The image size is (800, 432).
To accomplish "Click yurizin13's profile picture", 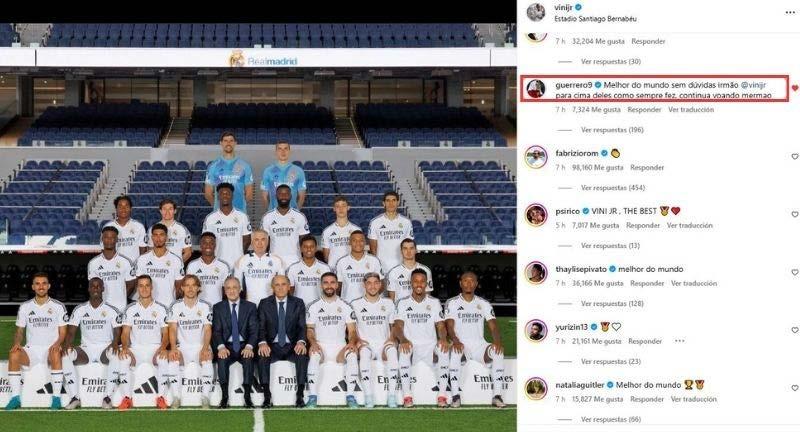I will point(536,331).
